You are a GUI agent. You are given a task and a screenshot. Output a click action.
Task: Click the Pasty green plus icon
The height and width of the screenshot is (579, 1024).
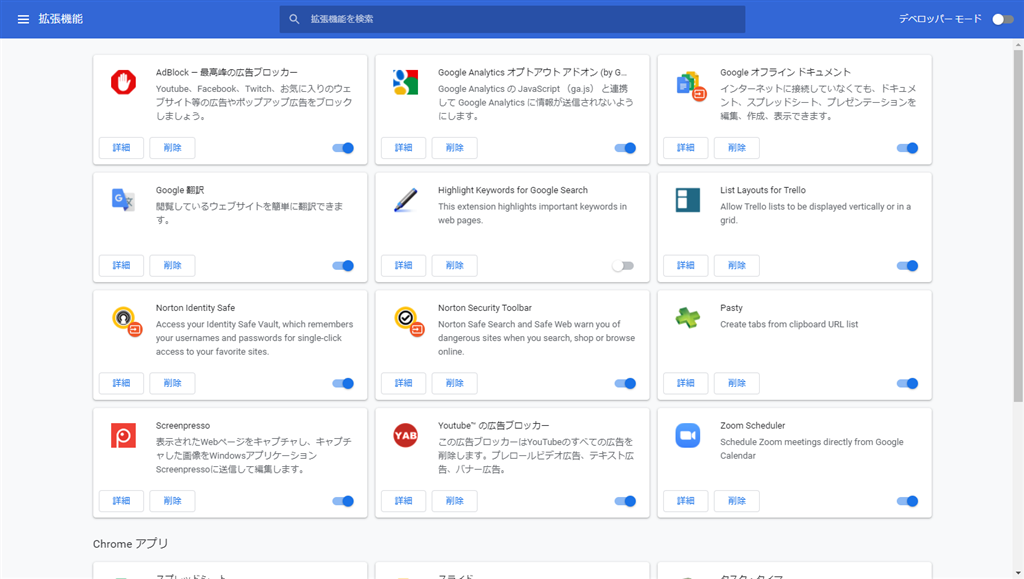(688, 317)
